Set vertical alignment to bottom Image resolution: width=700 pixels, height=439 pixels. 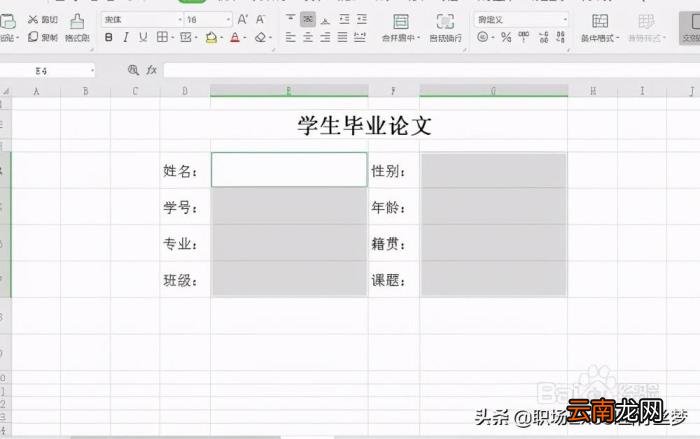325,19
